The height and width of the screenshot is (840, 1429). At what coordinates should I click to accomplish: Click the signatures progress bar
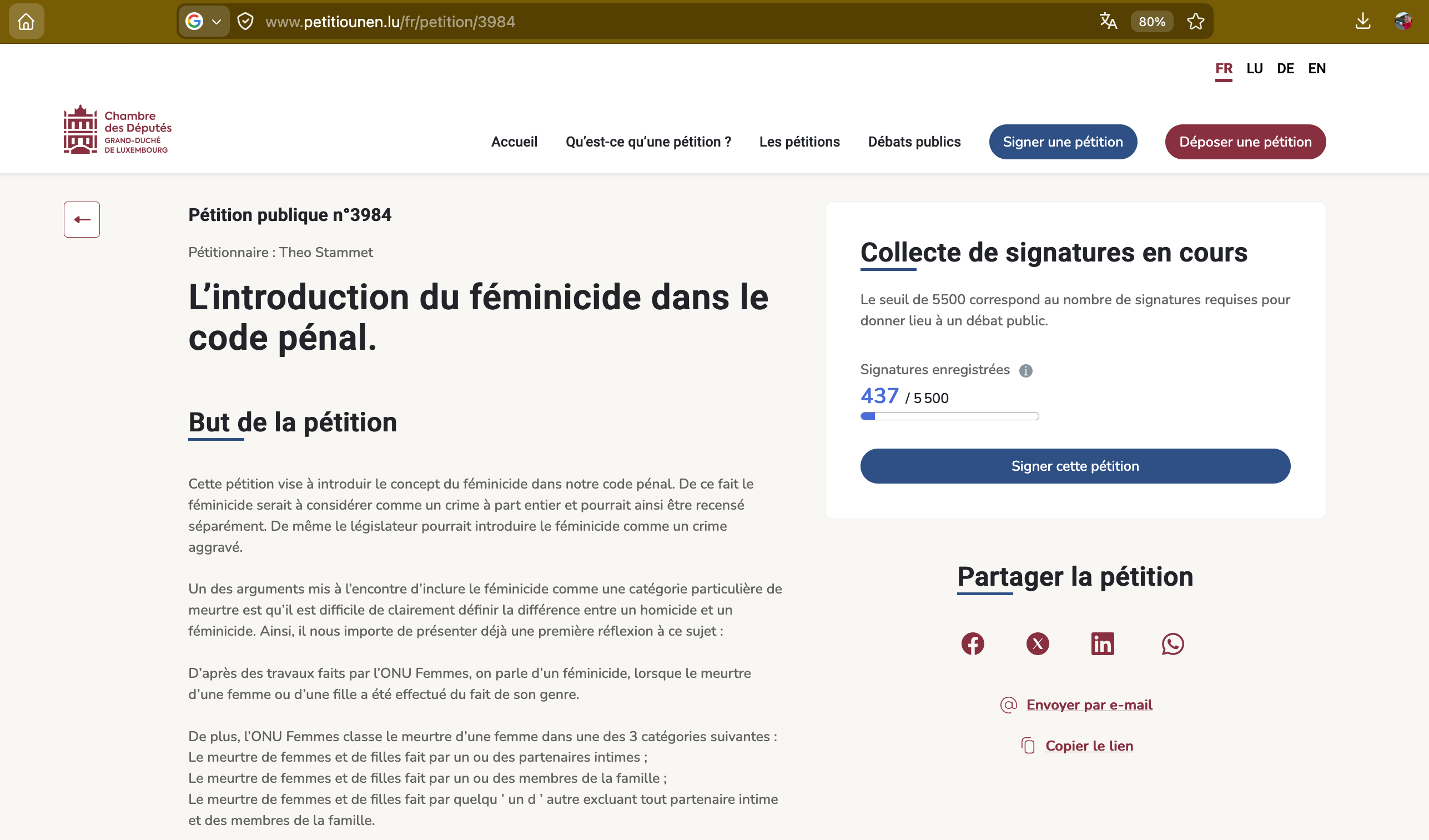(949, 416)
